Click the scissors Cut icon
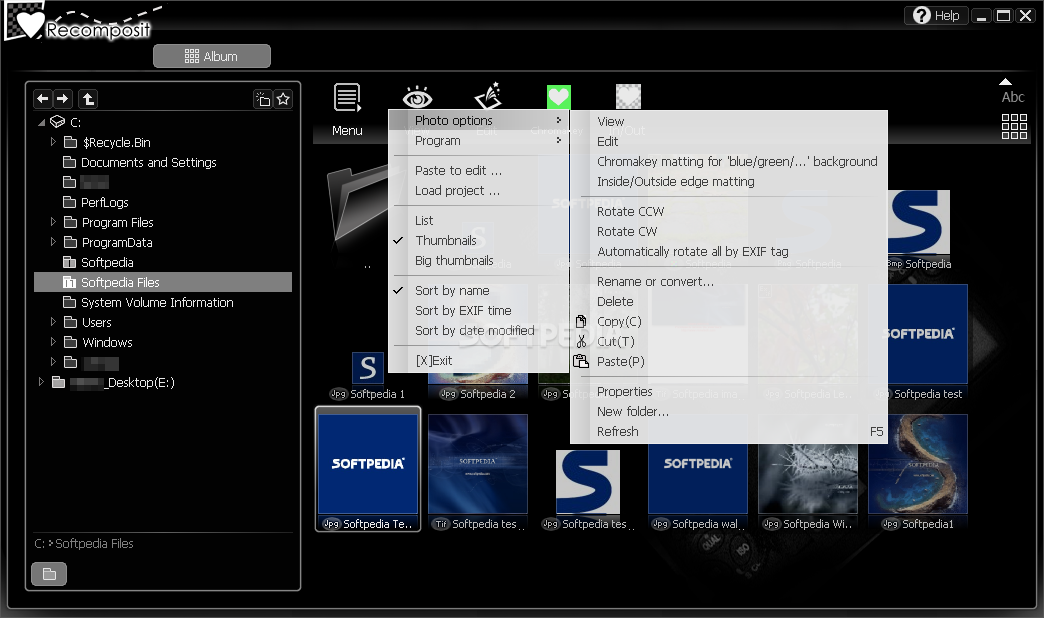The width and height of the screenshot is (1044, 618). pos(581,342)
